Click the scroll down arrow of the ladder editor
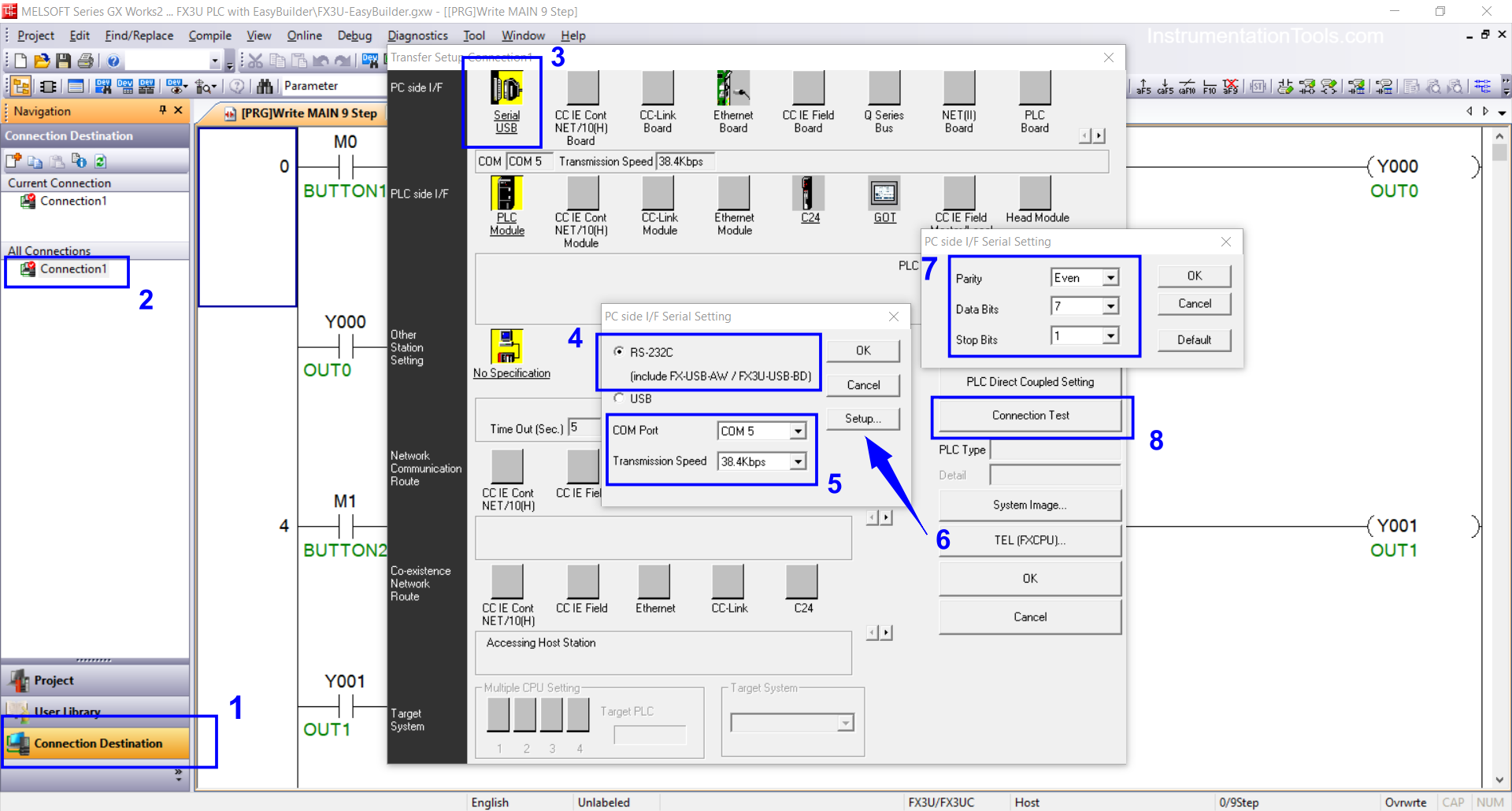The width and height of the screenshot is (1512, 811). (x=1499, y=780)
